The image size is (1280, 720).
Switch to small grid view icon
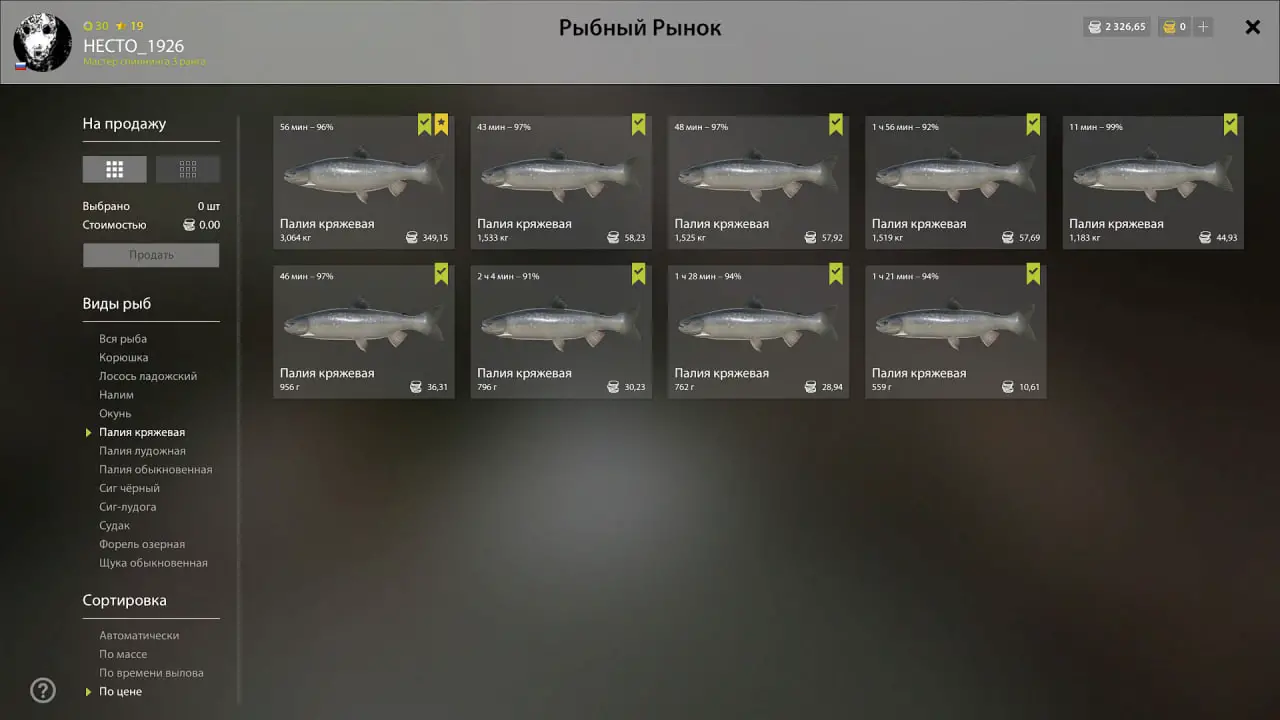tap(188, 169)
